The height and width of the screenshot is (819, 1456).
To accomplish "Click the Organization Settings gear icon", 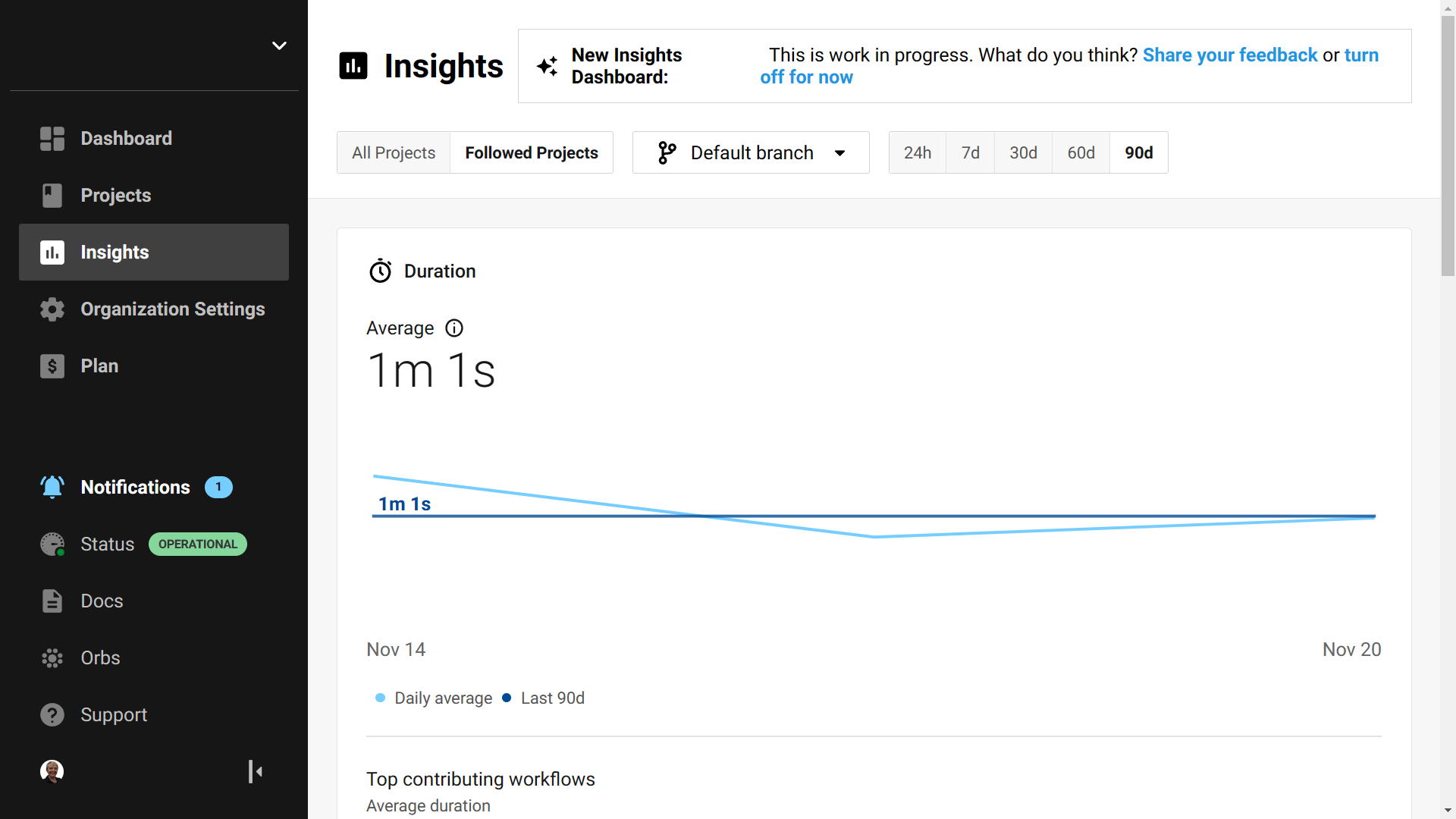I will click(52, 309).
